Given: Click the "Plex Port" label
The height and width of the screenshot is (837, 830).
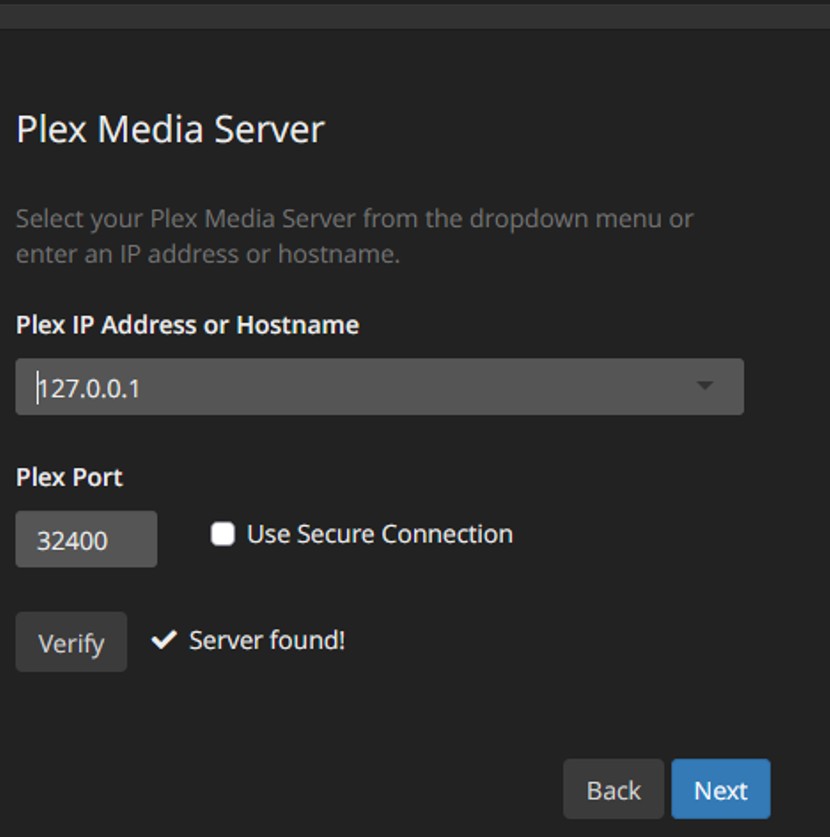Looking at the screenshot, I should point(69,477).
